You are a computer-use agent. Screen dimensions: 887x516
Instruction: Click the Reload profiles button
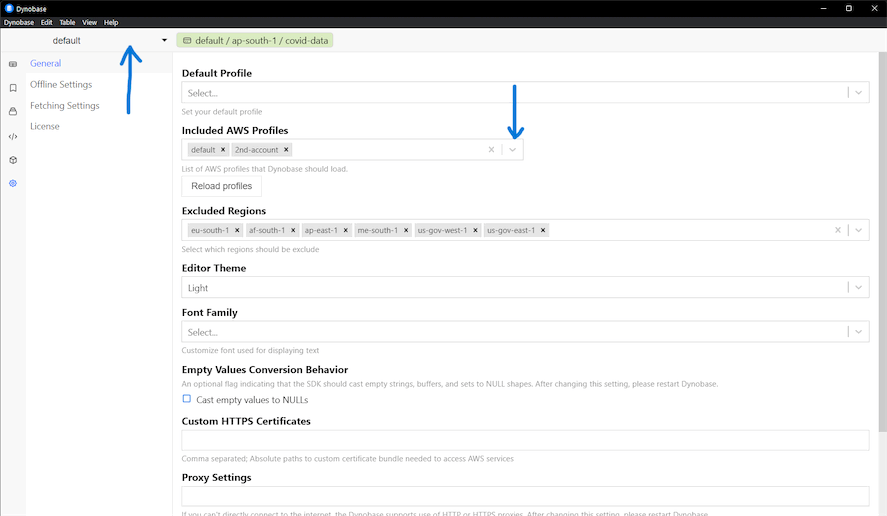coord(222,186)
